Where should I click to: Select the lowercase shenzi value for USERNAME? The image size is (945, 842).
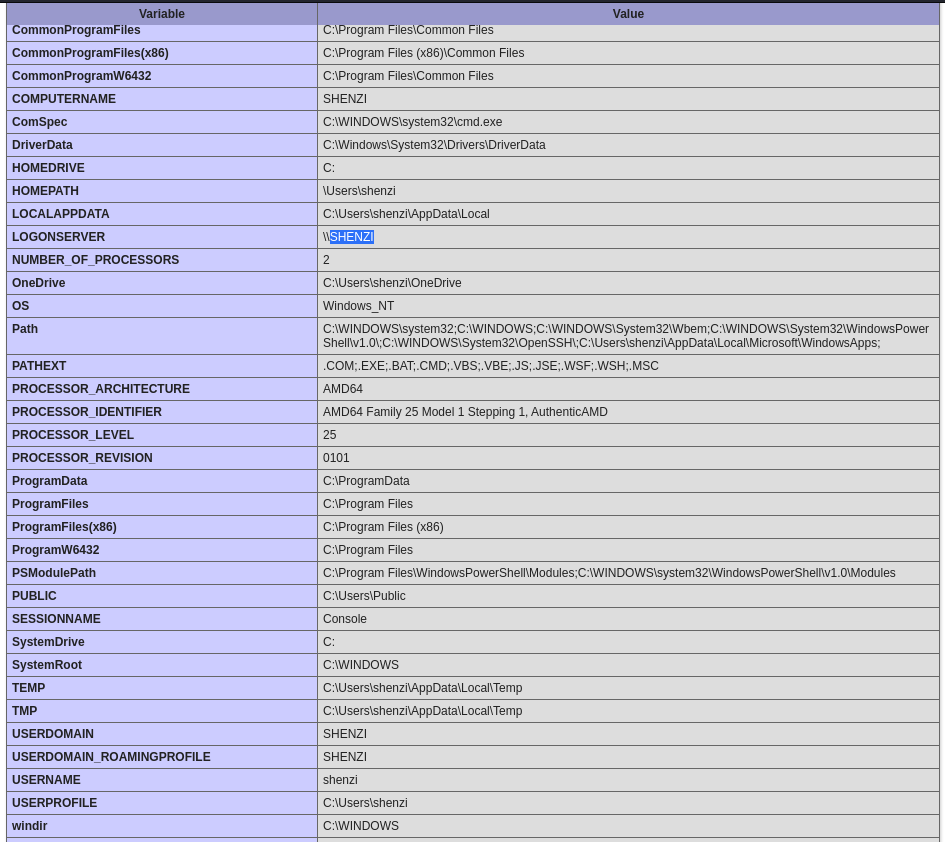coord(340,779)
